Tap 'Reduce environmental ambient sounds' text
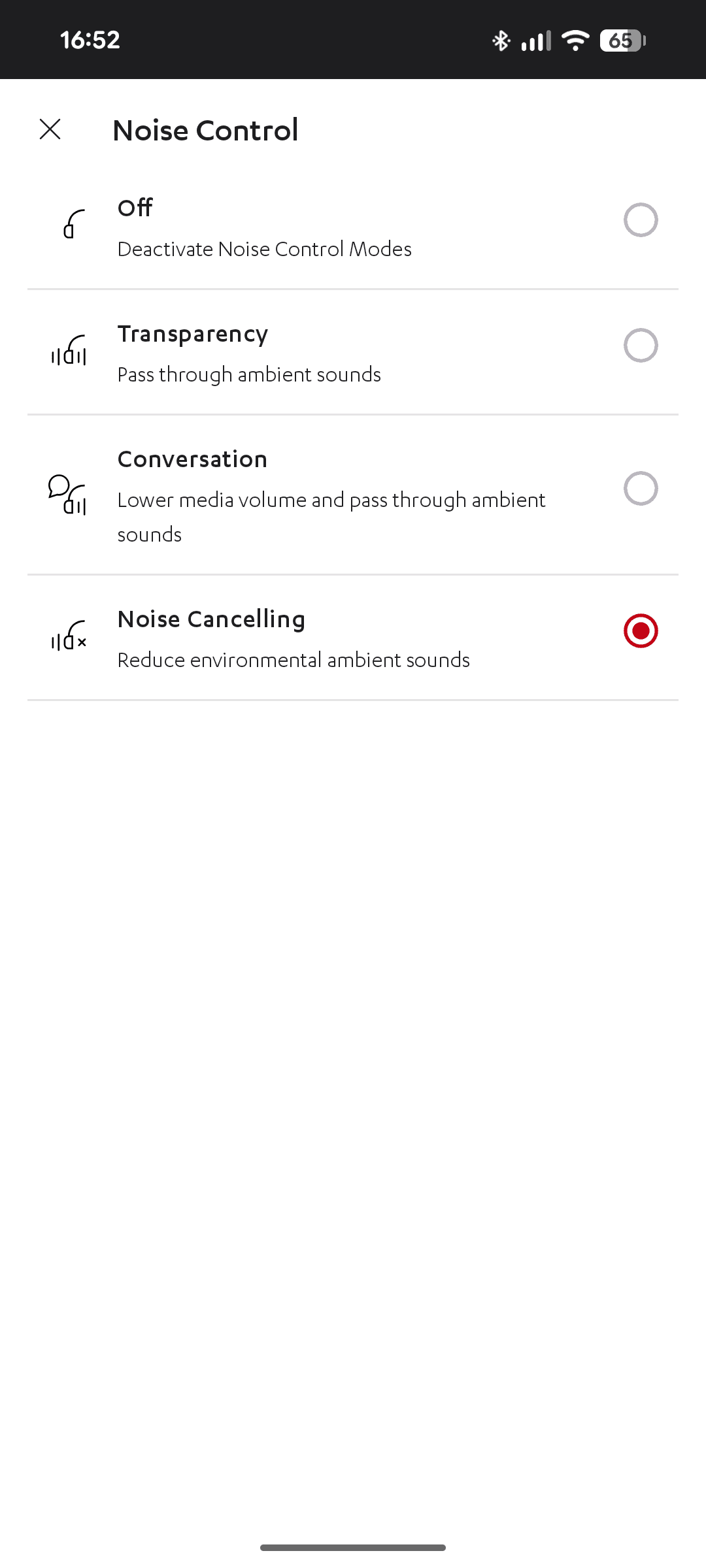 click(294, 660)
